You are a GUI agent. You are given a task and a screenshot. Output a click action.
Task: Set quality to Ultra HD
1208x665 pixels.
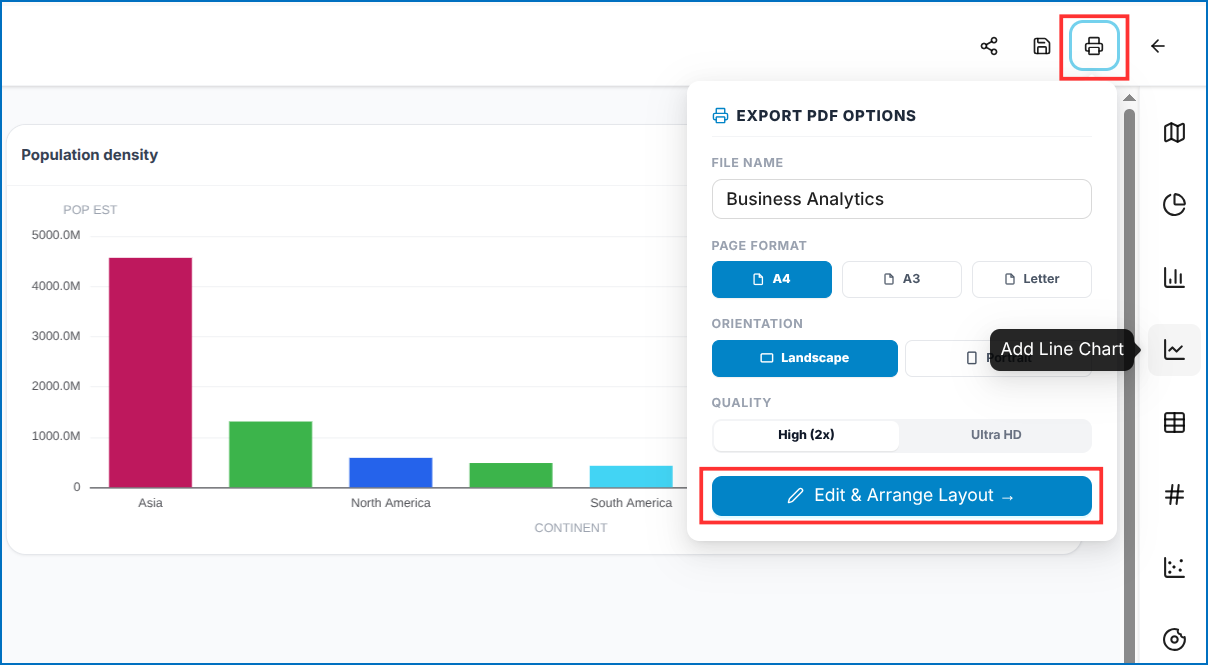996,435
